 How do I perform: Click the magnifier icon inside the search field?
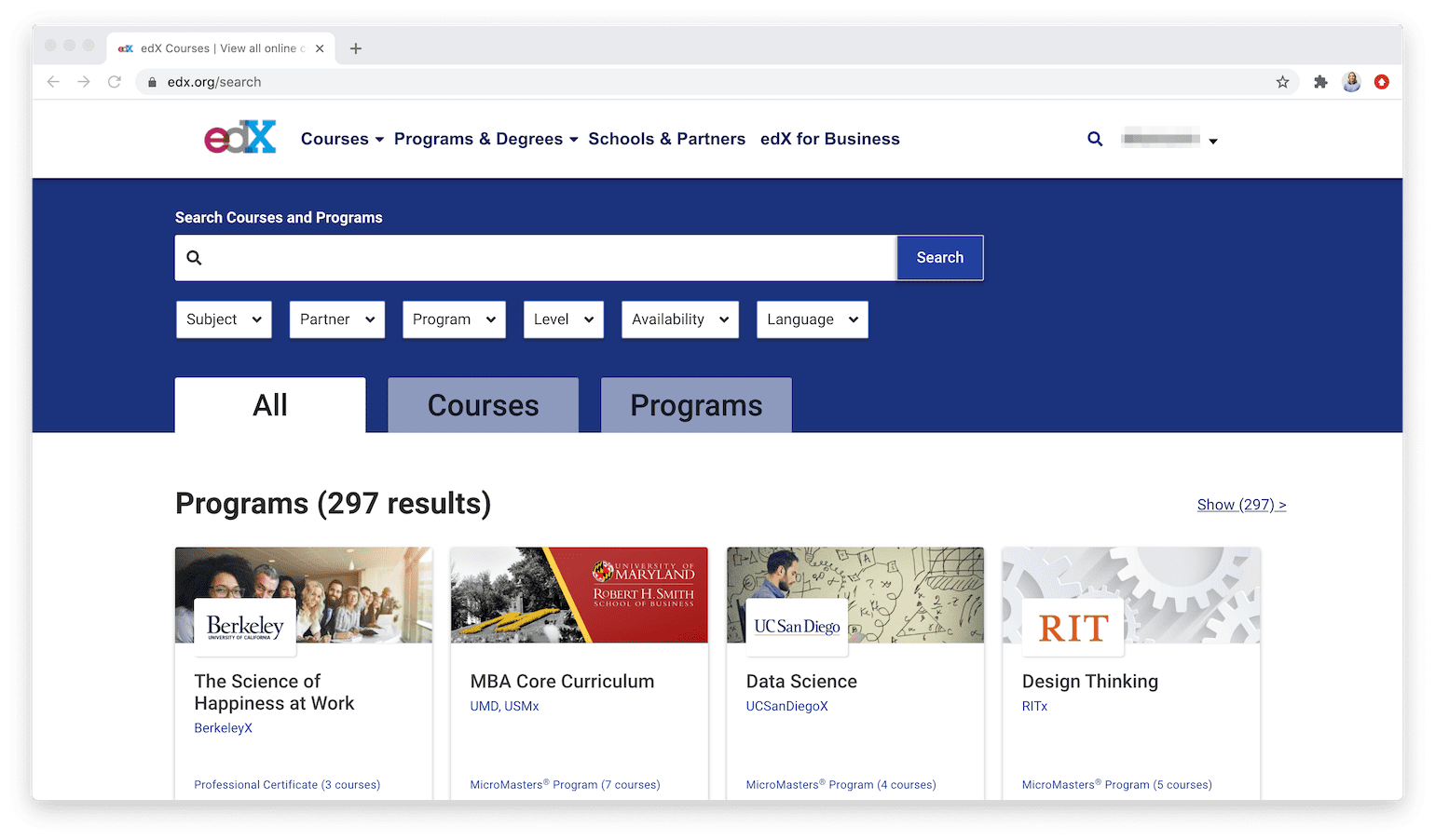(194, 257)
